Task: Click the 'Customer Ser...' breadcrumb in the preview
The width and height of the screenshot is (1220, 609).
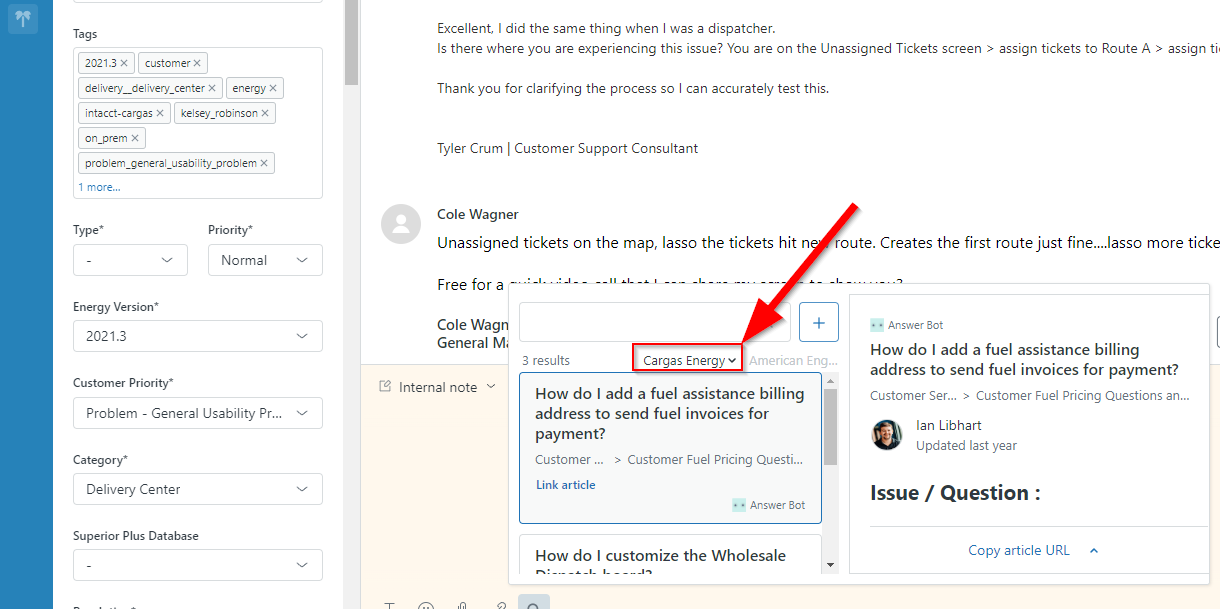Action: [912, 396]
